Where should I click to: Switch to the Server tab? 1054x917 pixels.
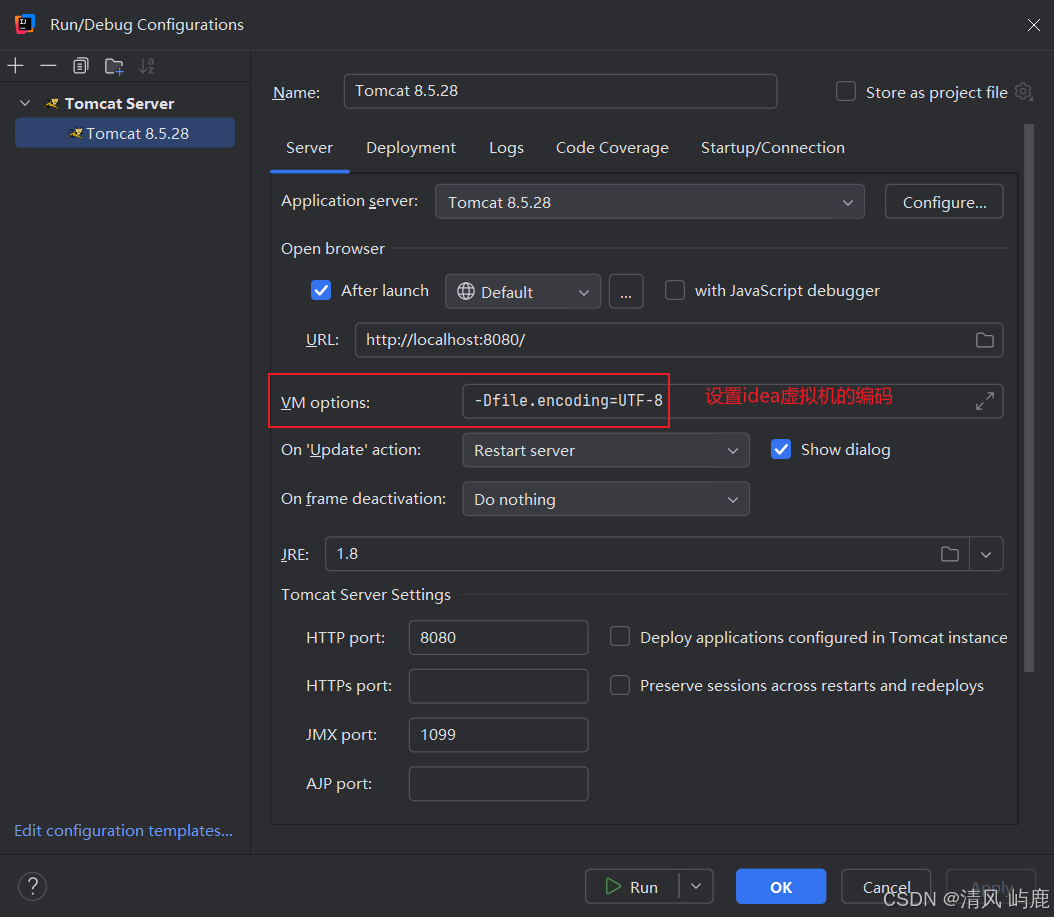coord(309,148)
